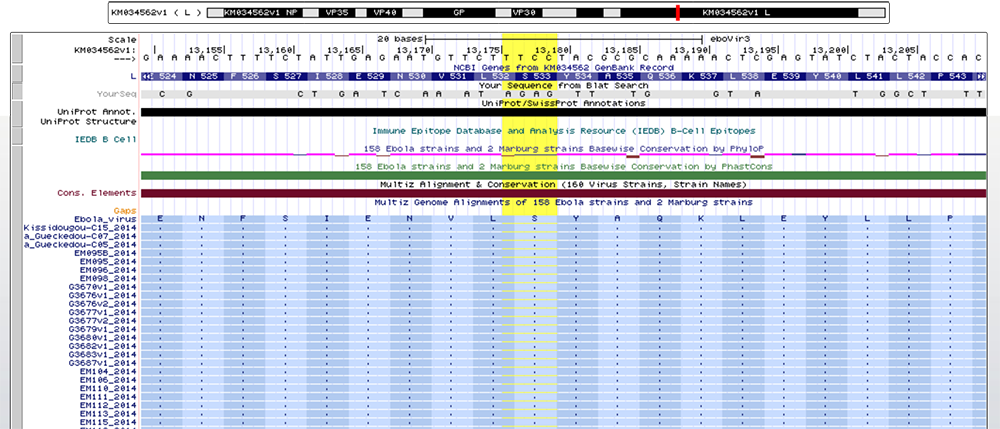The image size is (1000, 429).
Task: Click codon S 533 in the L gene track
Action: [x=541, y=76]
